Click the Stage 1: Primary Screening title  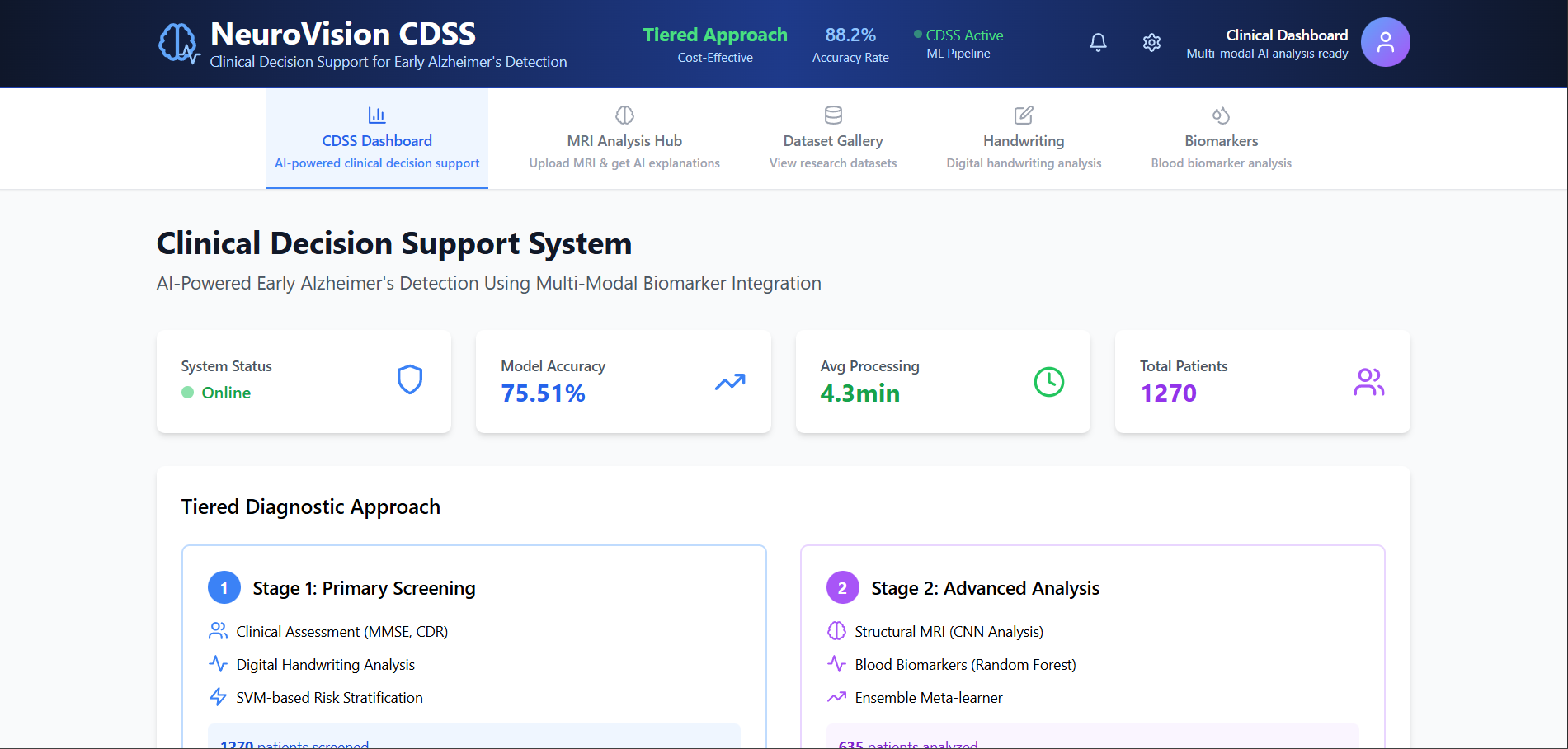pyautogui.click(x=365, y=588)
